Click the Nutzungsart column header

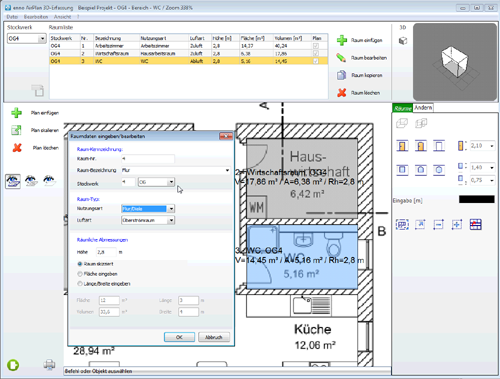tap(164, 38)
